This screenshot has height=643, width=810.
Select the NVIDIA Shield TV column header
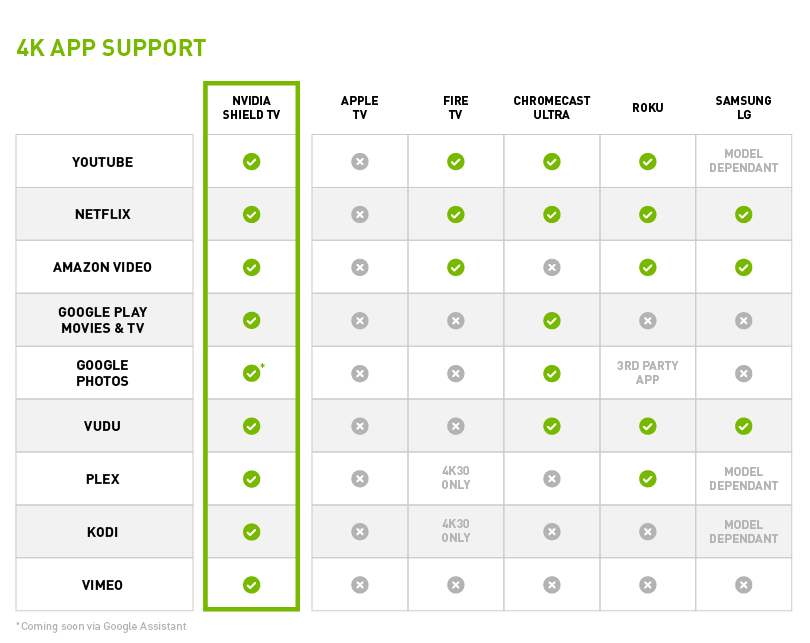251,108
